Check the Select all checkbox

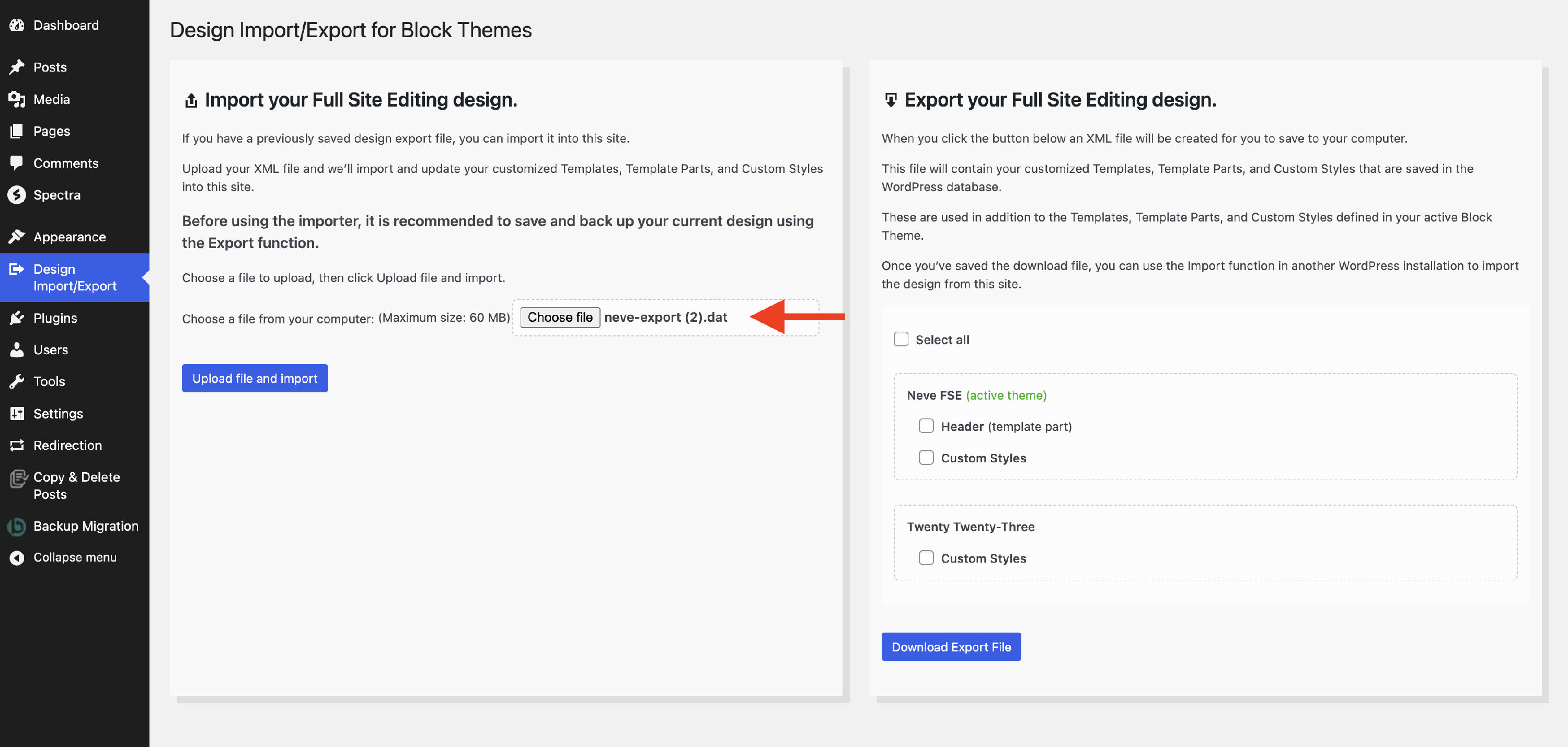coord(901,340)
